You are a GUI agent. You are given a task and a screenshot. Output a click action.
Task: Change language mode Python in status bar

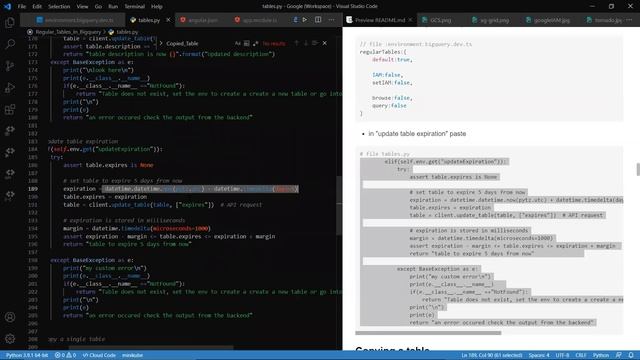coord(601,355)
